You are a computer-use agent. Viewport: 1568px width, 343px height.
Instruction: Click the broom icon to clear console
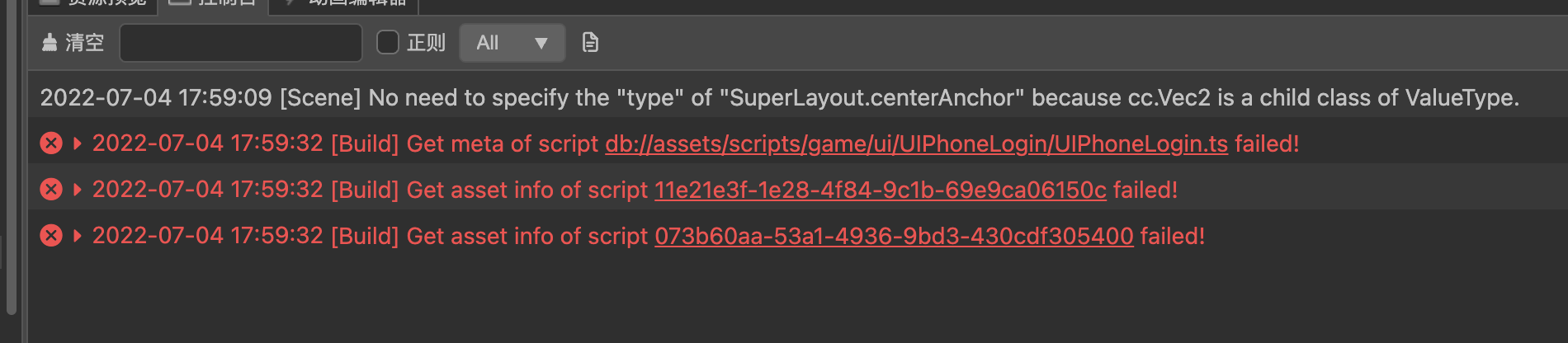click(x=50, y=43)
